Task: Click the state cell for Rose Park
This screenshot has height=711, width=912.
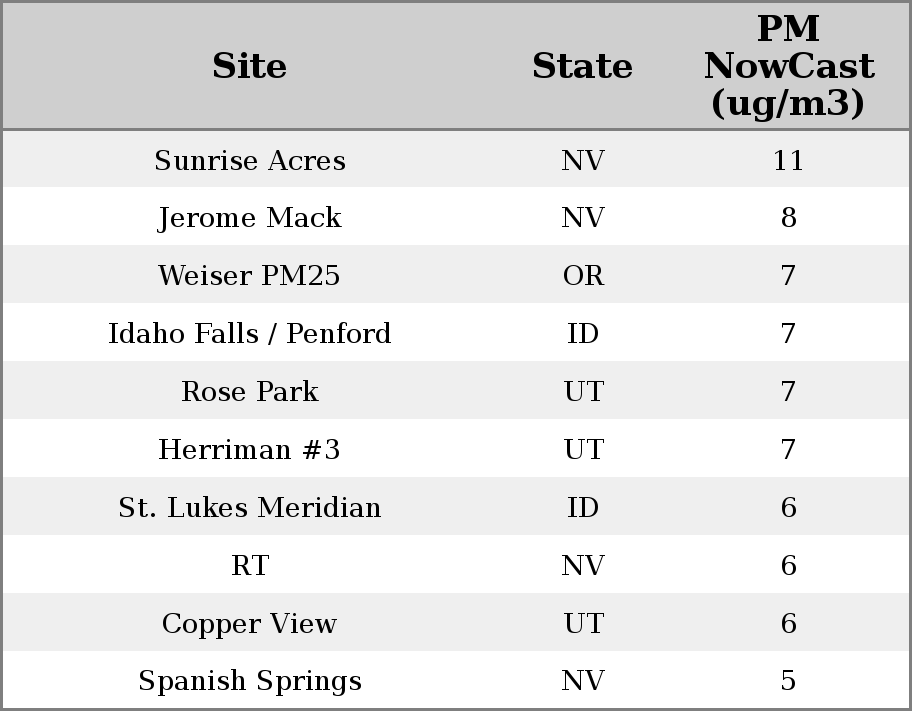Action: coord(583,392)
